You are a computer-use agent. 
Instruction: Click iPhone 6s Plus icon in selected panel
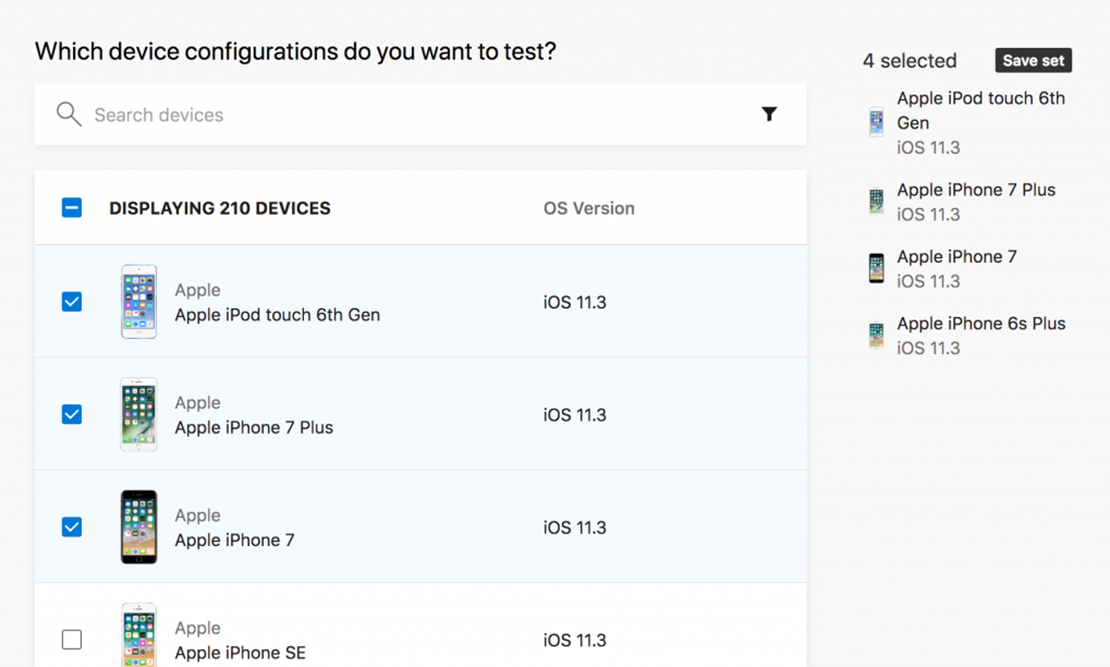tap(876, 335)
